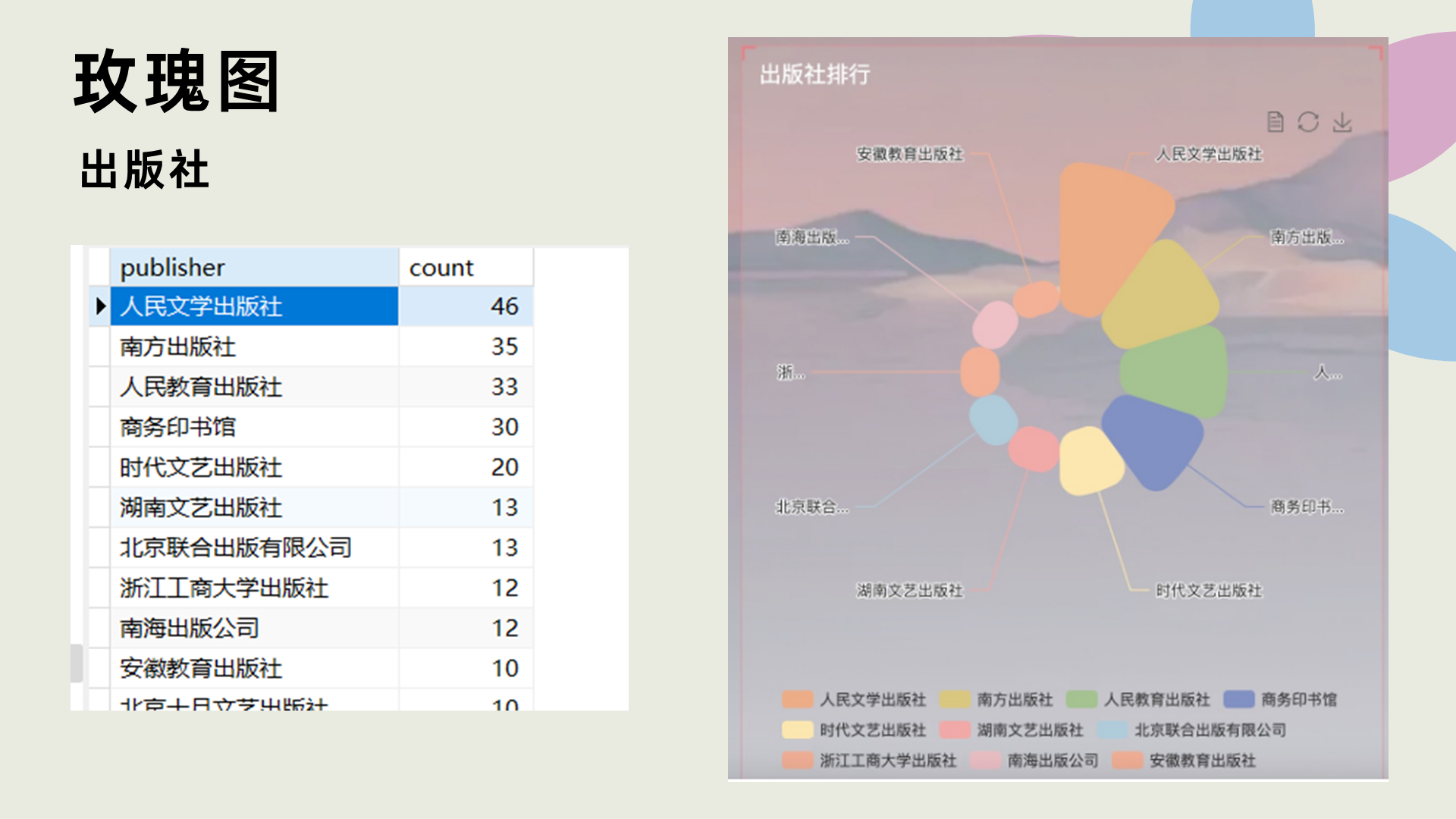Click the blue-purple 商务印书馆 petal

(x=1155, y=440)
